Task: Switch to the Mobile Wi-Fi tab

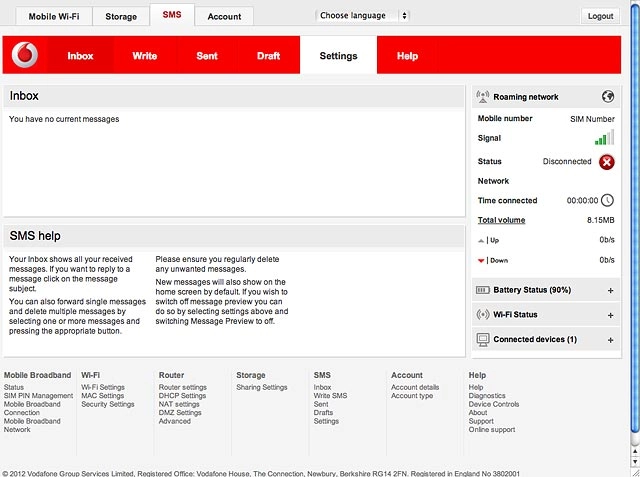Action: coord(54,17)
